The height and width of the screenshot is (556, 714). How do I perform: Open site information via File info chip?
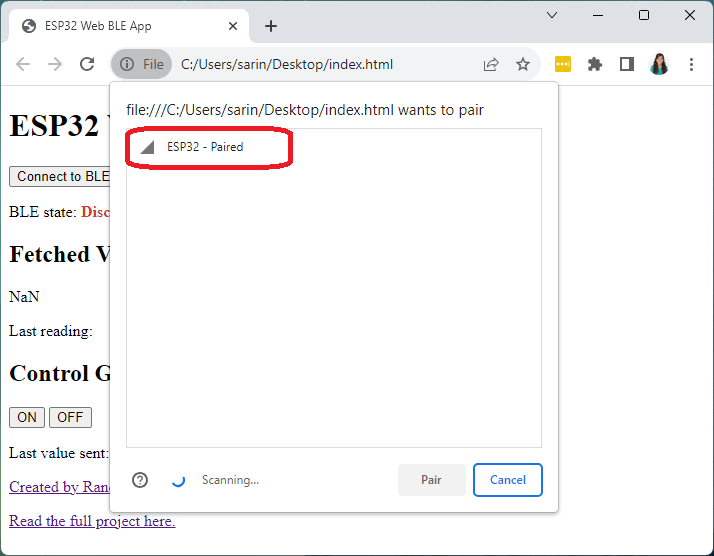pos(142,64)
